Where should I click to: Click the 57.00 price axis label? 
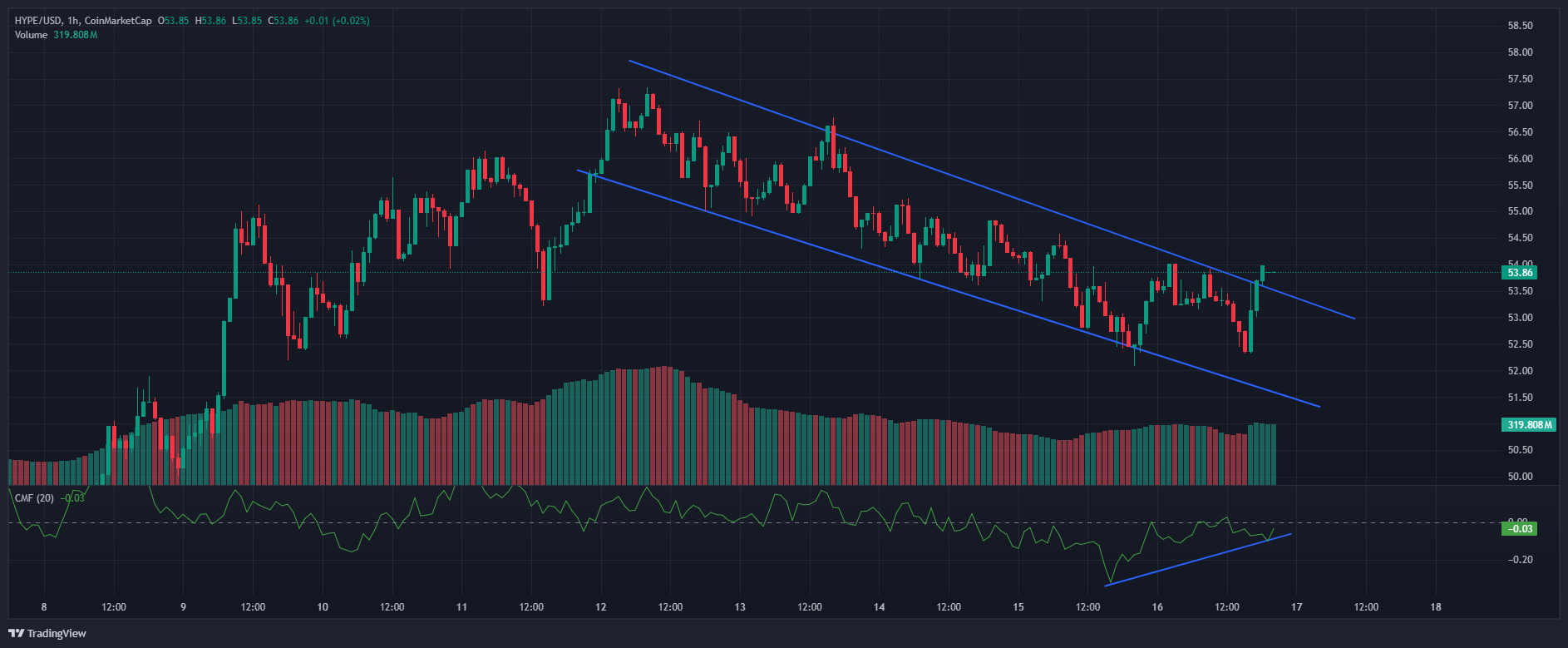(x=1520, y=106)
